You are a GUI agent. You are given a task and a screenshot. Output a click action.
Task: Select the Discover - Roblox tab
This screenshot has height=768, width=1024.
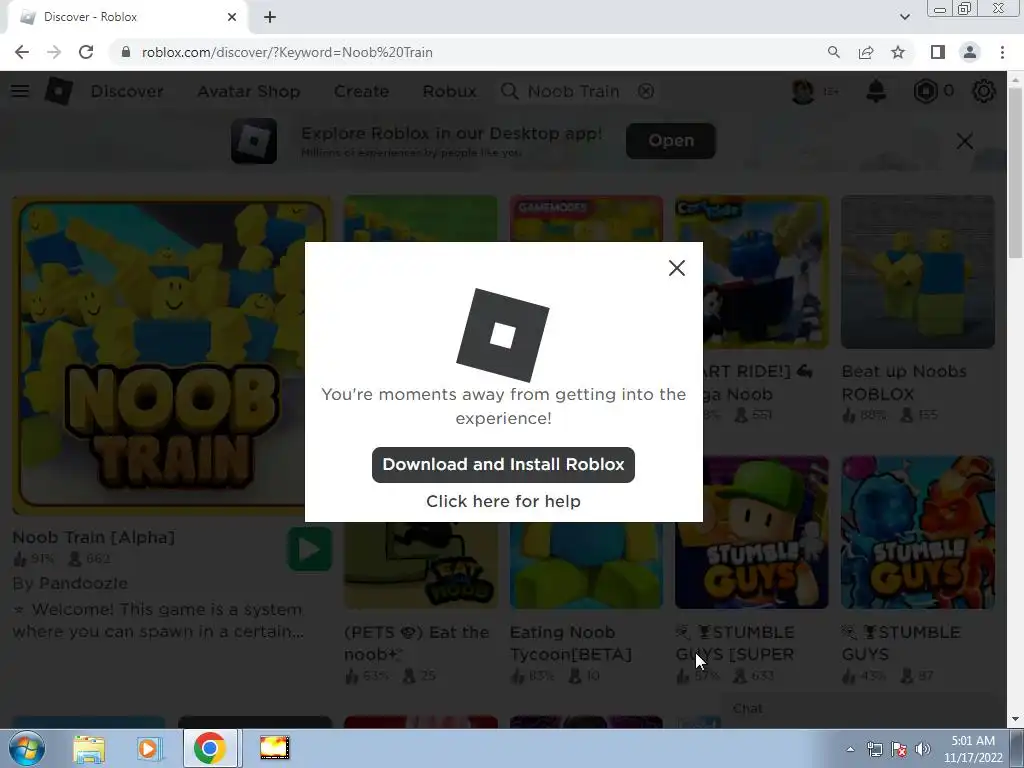[127, 17]
